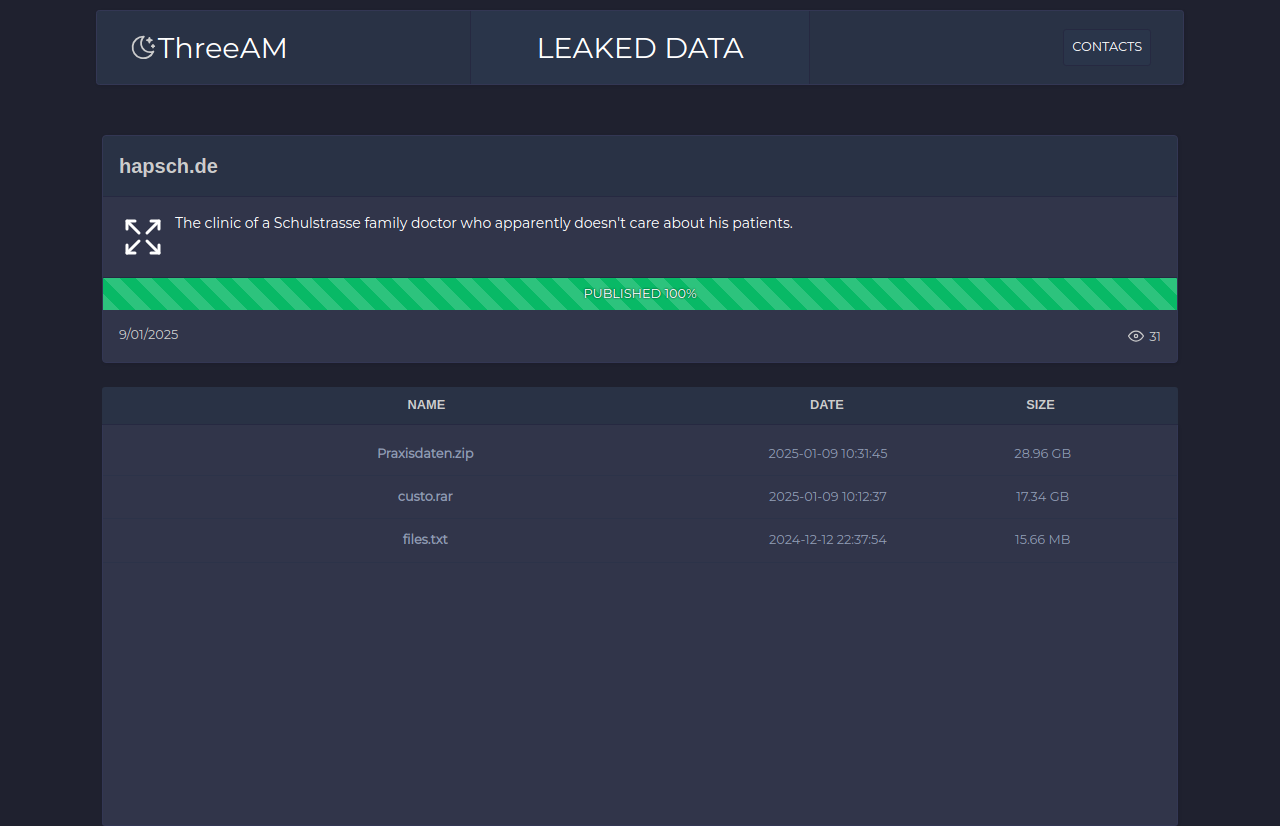Click the expand arrows icon
1280x826 pixels.
(x=143, y=237)
